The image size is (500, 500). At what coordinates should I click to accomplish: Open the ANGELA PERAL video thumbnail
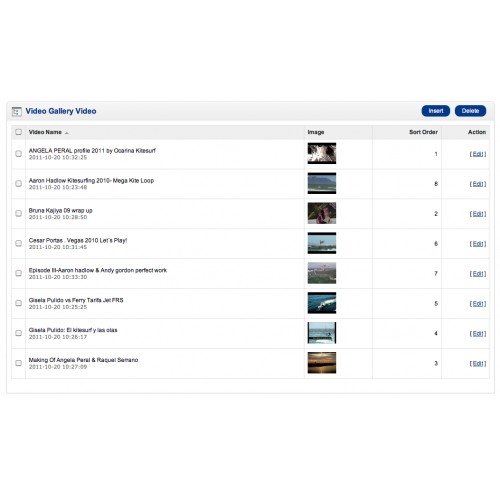point(322,153)
